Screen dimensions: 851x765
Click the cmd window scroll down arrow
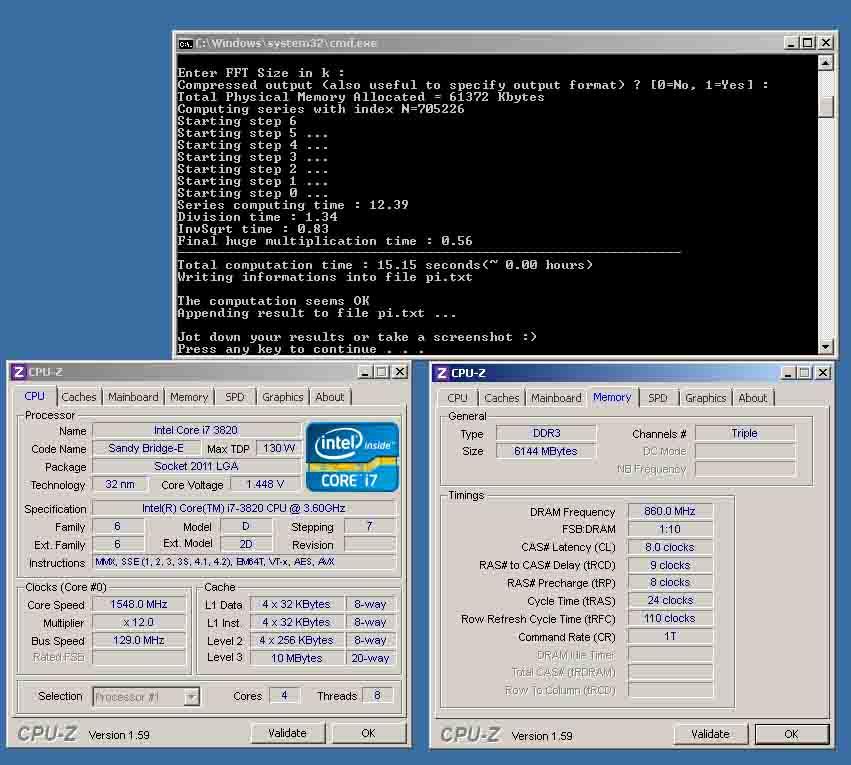(x=825, y=346)
